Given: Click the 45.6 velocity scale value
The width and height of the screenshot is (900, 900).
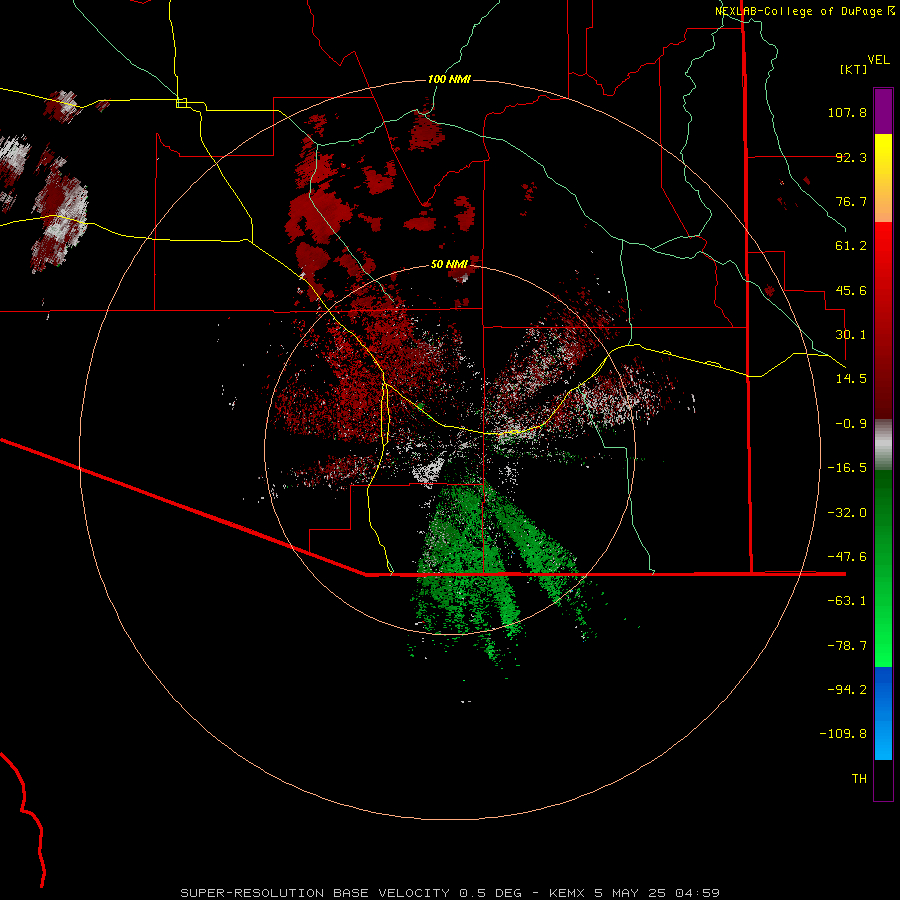Looking at the screenshot, I should click(851, 290).
